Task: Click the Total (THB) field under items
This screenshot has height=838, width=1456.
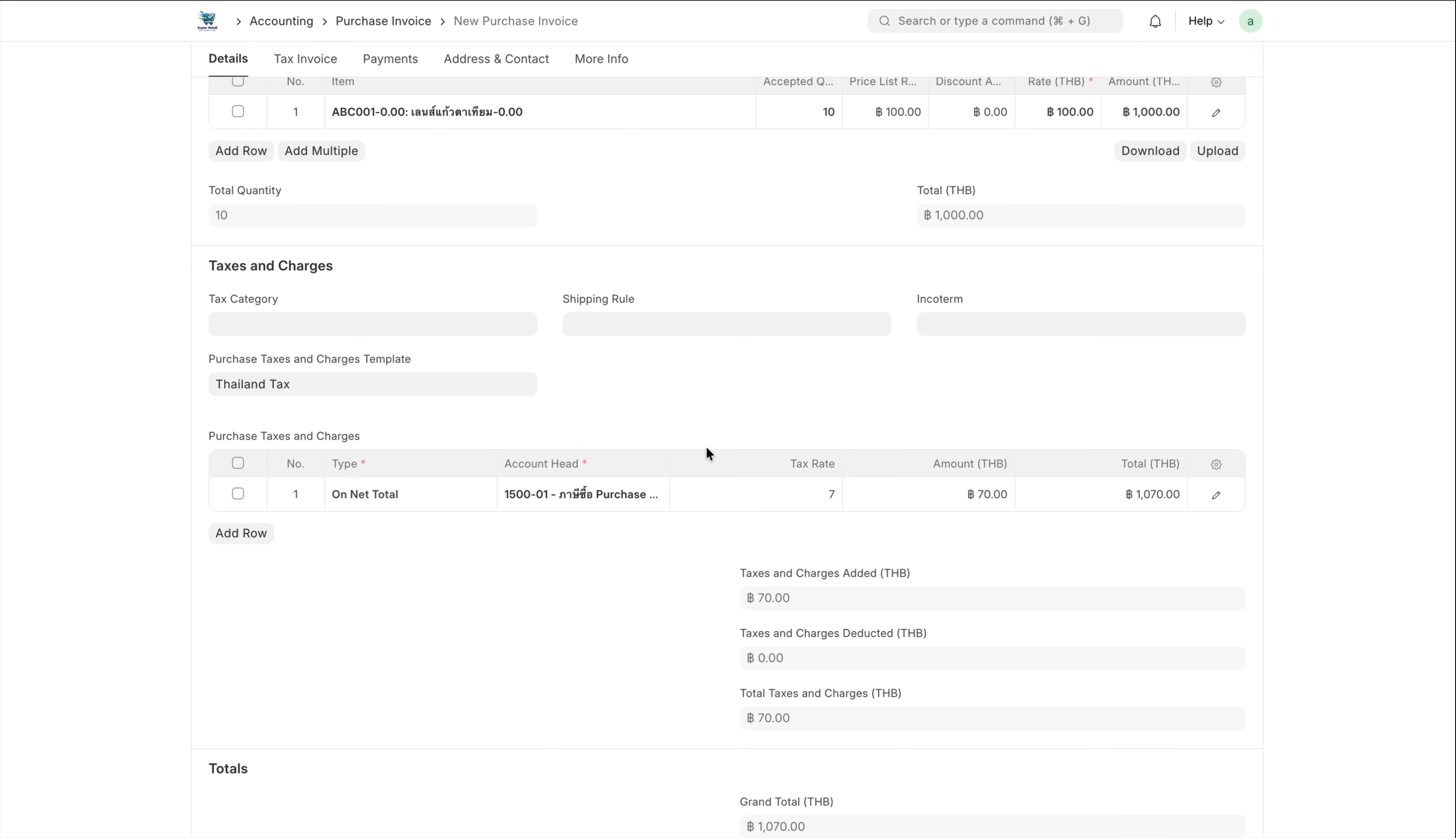Action: (x=1081, y=215)
